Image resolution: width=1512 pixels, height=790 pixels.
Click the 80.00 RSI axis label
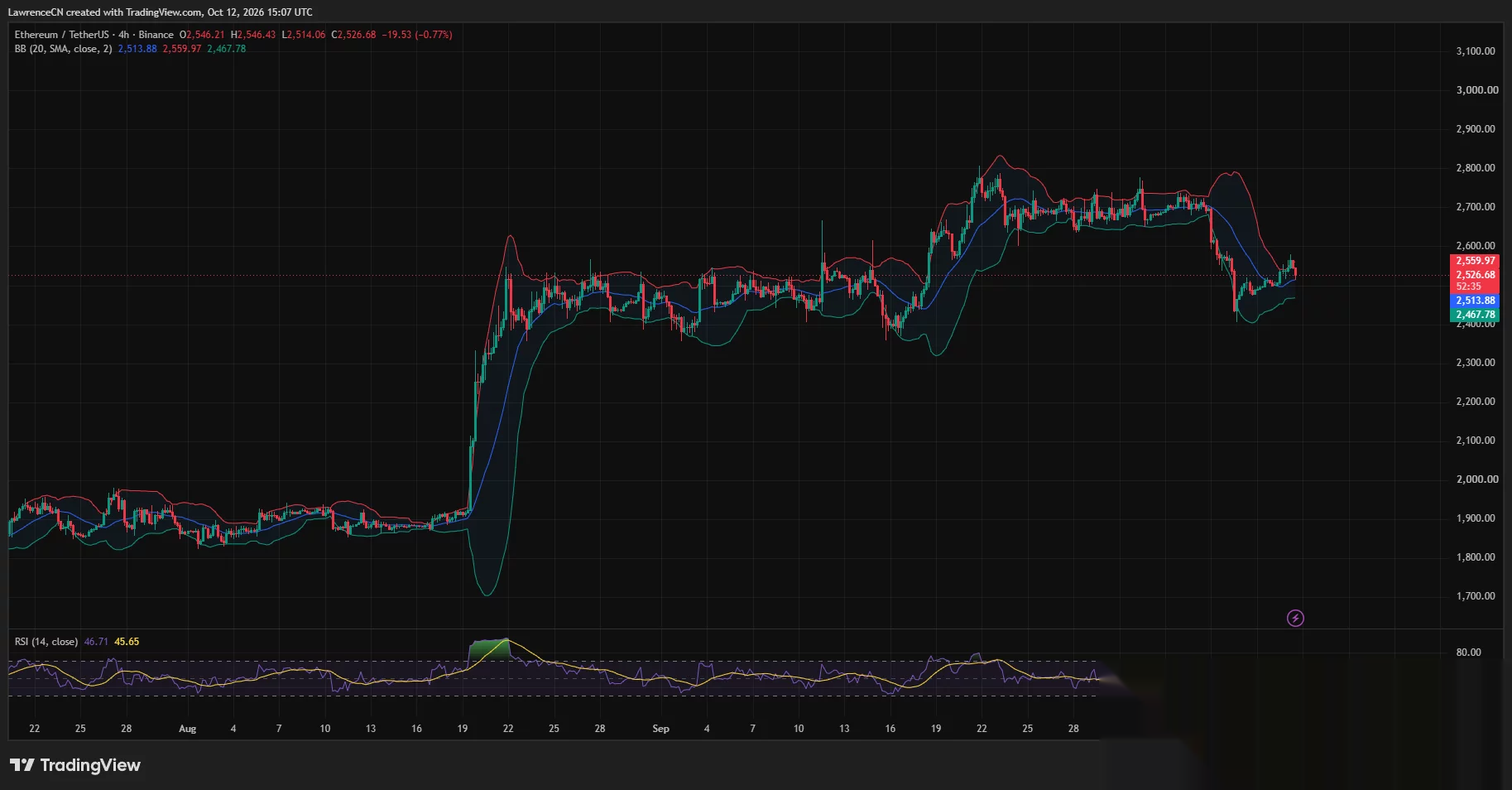coord(1468,653)
